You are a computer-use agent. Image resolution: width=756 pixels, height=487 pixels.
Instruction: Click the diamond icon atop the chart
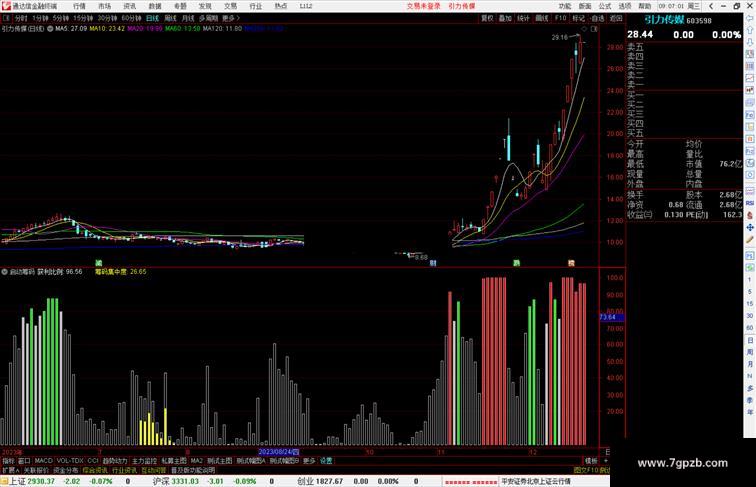point(584,29)
